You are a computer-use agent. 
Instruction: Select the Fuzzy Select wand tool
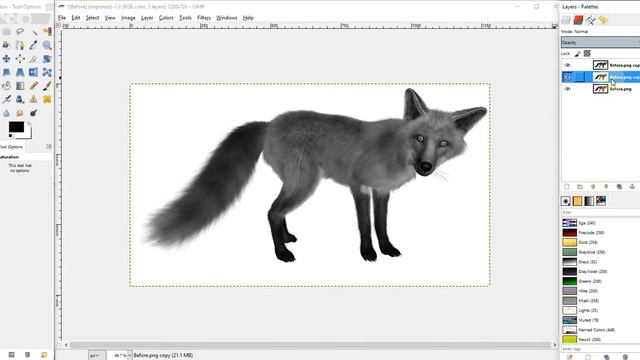coord(33,32)
